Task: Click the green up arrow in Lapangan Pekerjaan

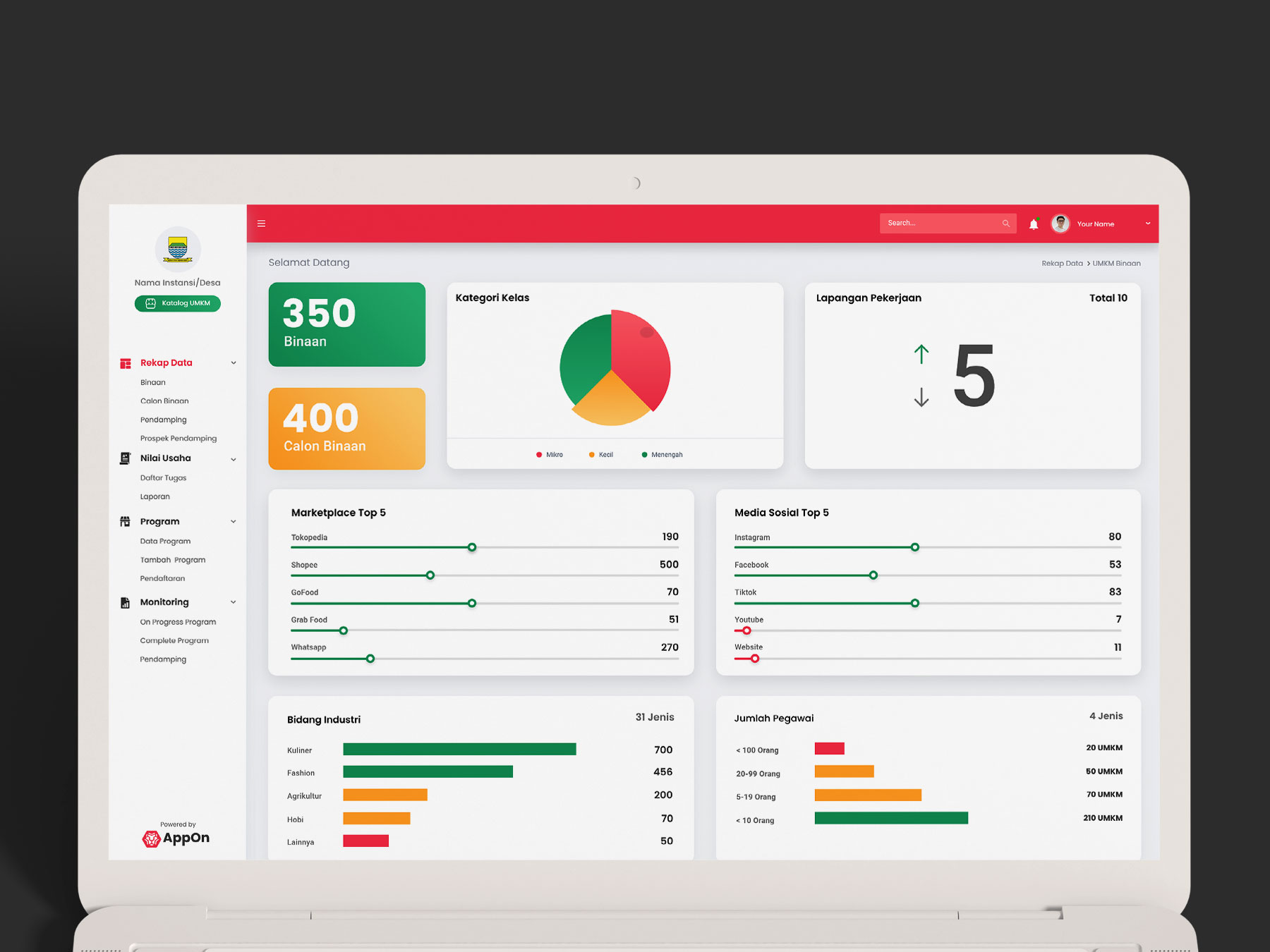Action: [921, 354]
